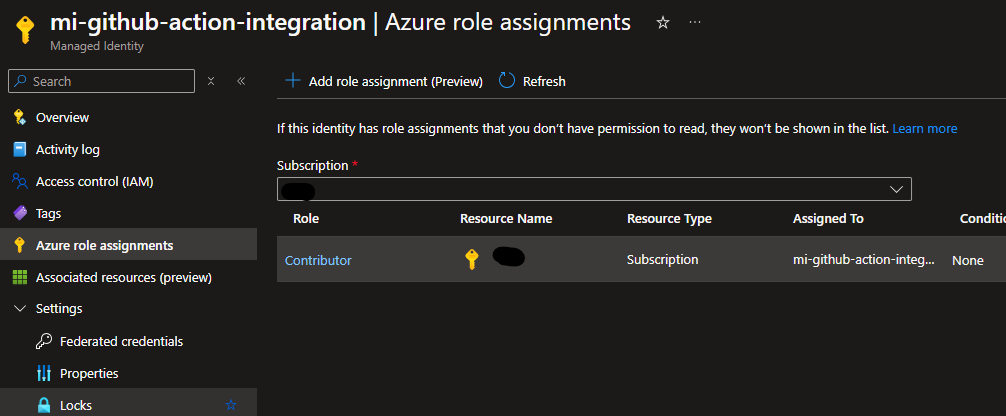Image resolution: width=1006 pixels, height=416 pixels.
Task: Click the purple Tags icon
Action: pyautogui.click(x=20, y=213)
